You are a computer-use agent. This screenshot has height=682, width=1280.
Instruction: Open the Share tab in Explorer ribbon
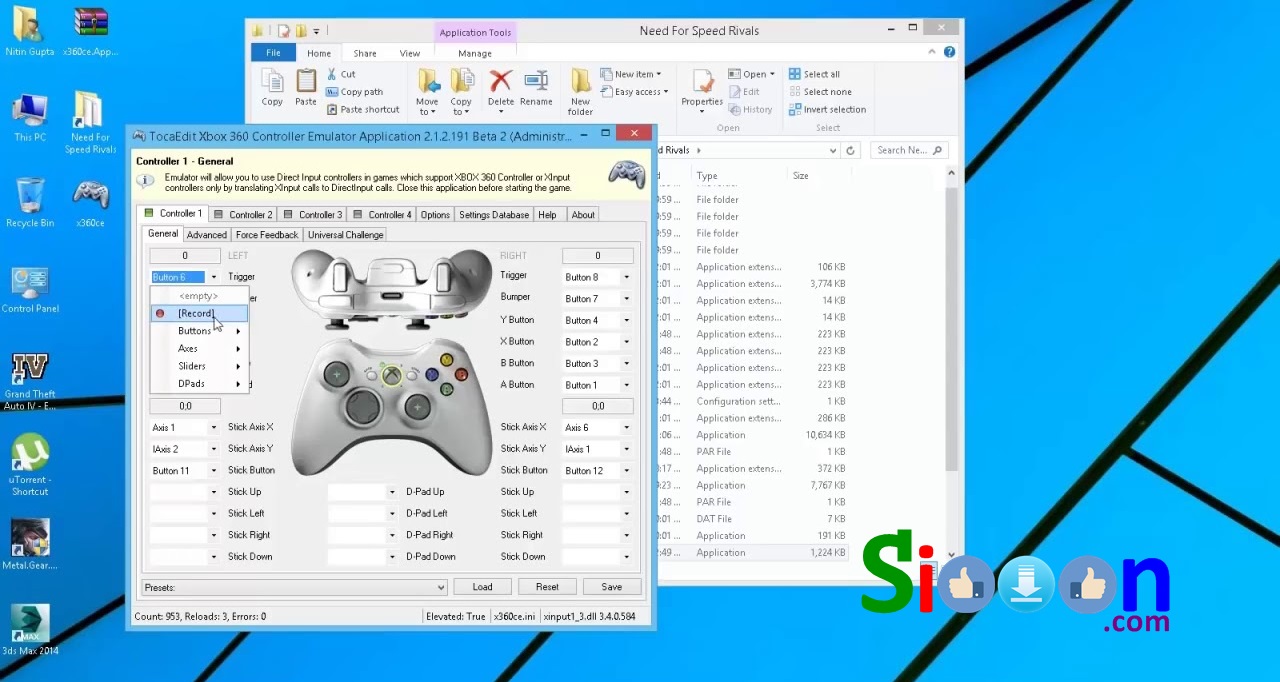pyautogui.click(x=365, y=53)
